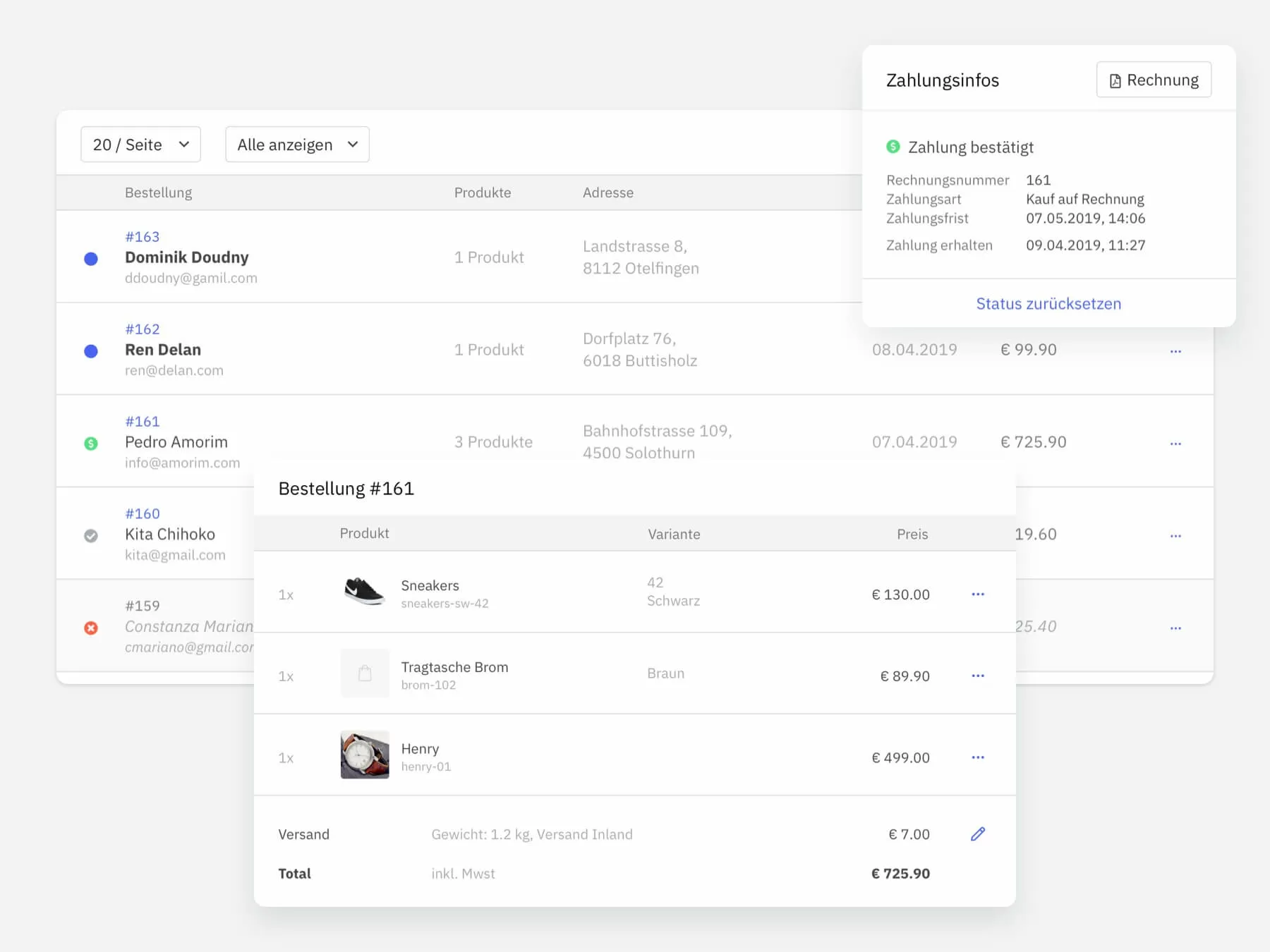
Task: Click Status zurücksetzen link
Action: pos(1048,304)
